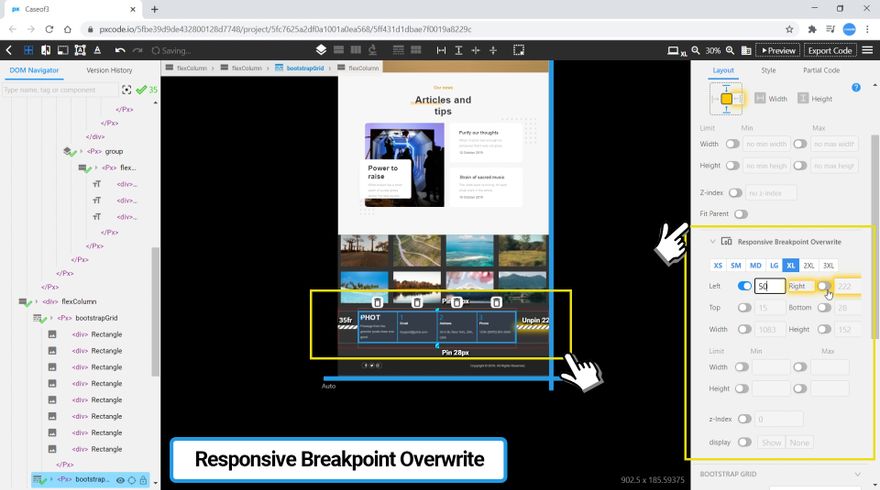Expand the BOOTSTRAP GRID section

click(856, 474)
